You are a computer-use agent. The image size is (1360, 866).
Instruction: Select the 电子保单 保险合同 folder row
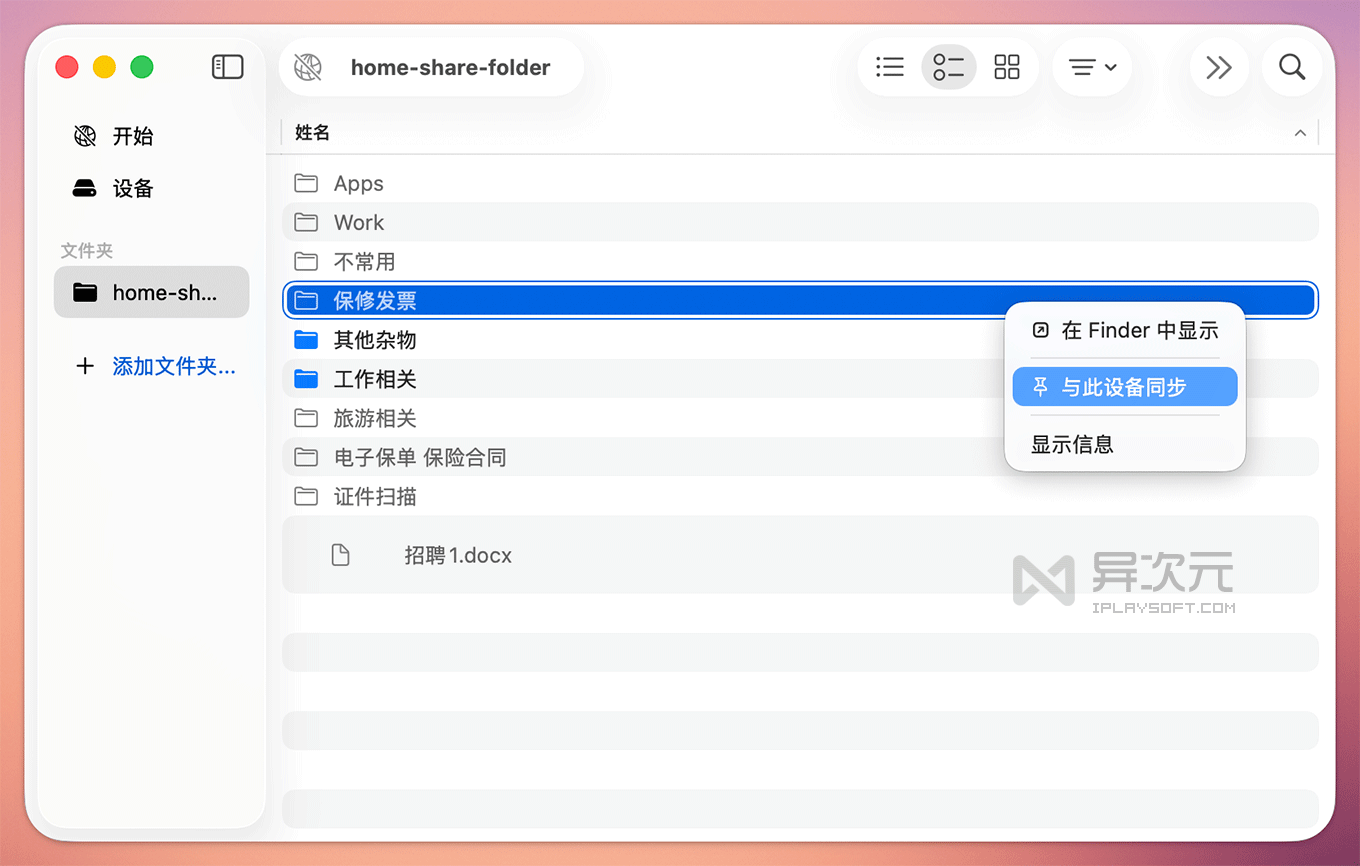click(x=800, y=457)
